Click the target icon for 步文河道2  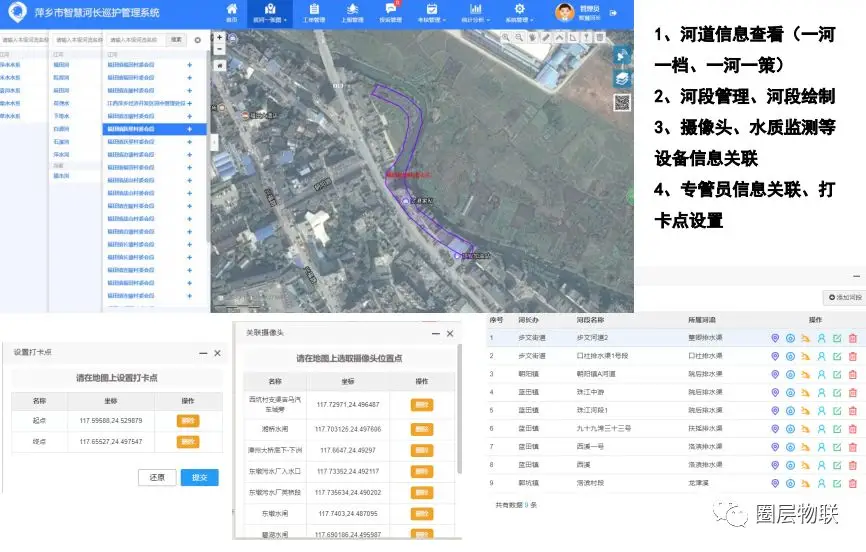(790, 338)
